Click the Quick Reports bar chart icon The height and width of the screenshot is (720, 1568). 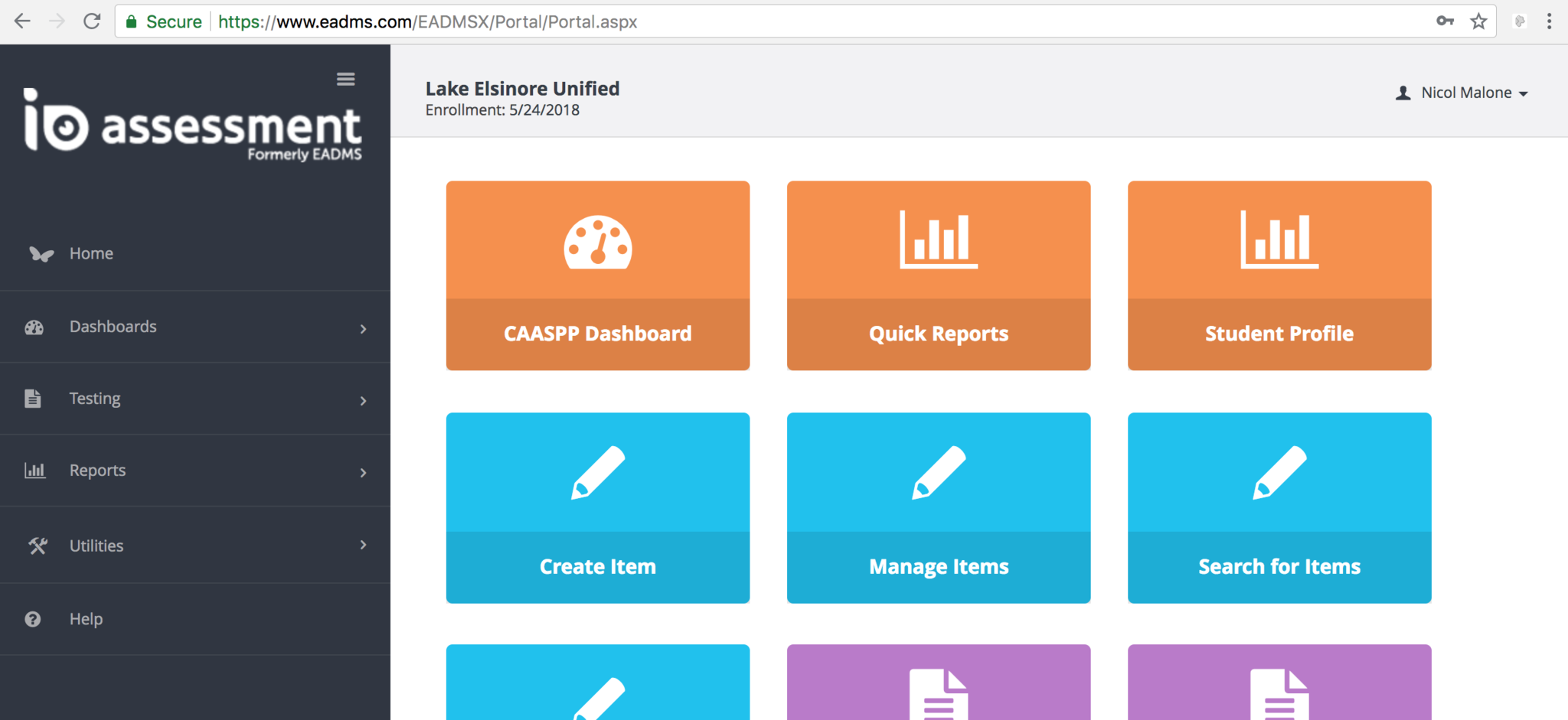point(938,240)
